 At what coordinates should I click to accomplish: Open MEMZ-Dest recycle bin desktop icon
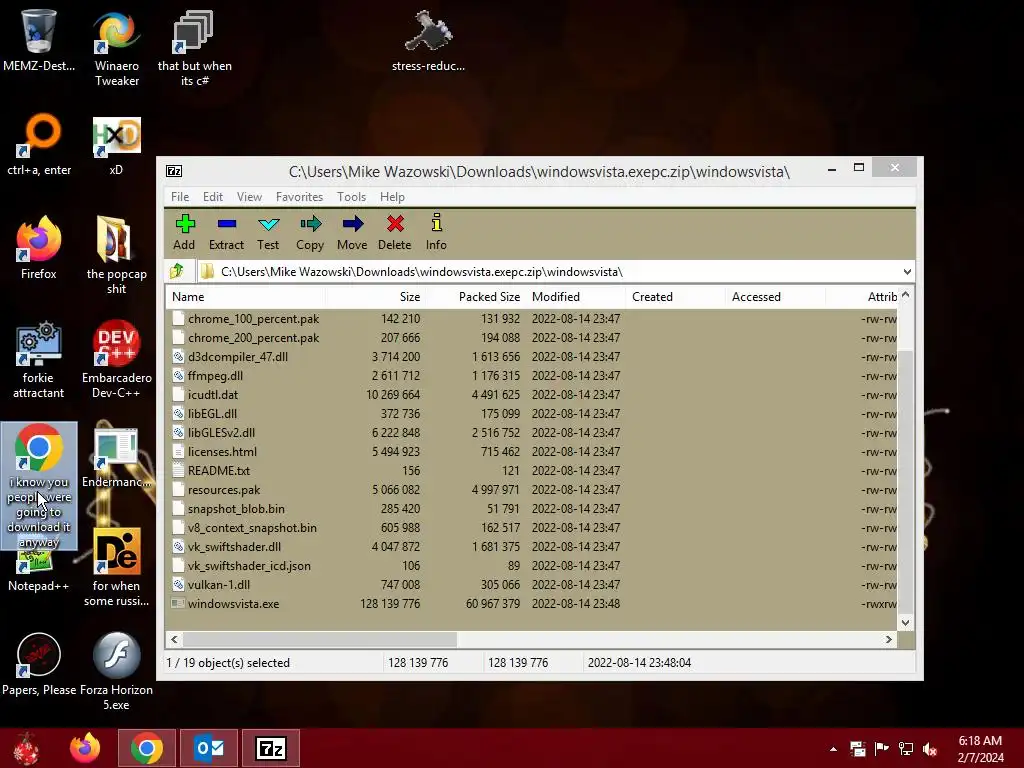point(39,40)
